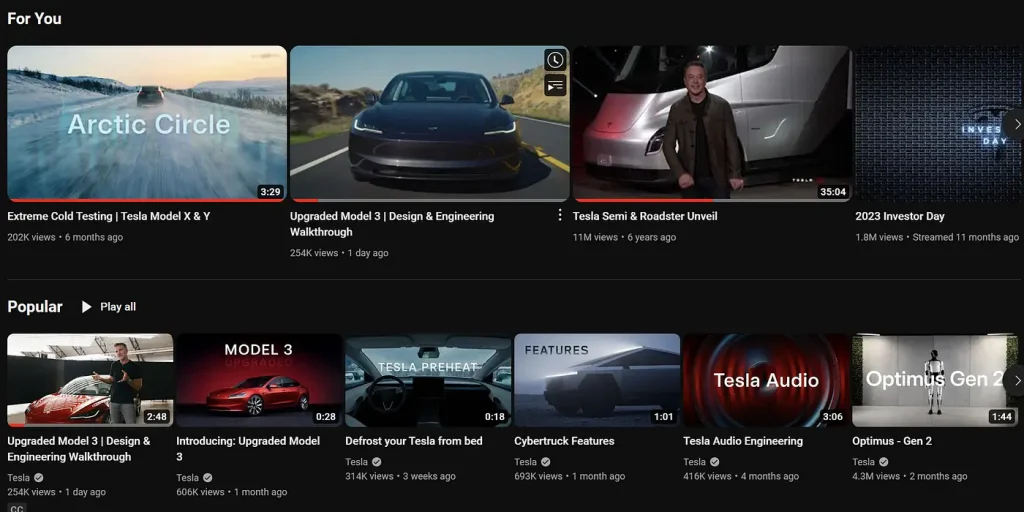This screenshot has height=512, width=1024.
Task: Click text 693K views • 1 month ago
Action: pos(569,476)
